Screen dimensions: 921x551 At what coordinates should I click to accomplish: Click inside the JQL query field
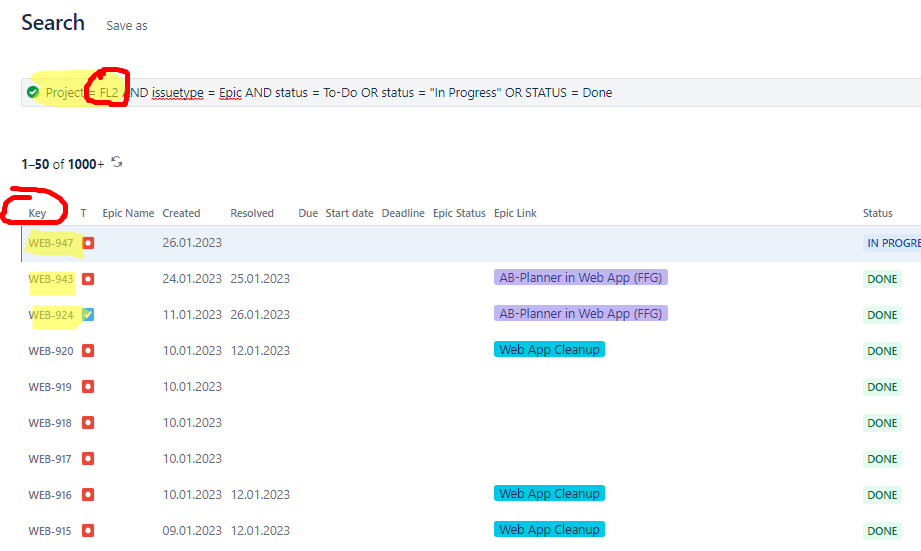471,92
